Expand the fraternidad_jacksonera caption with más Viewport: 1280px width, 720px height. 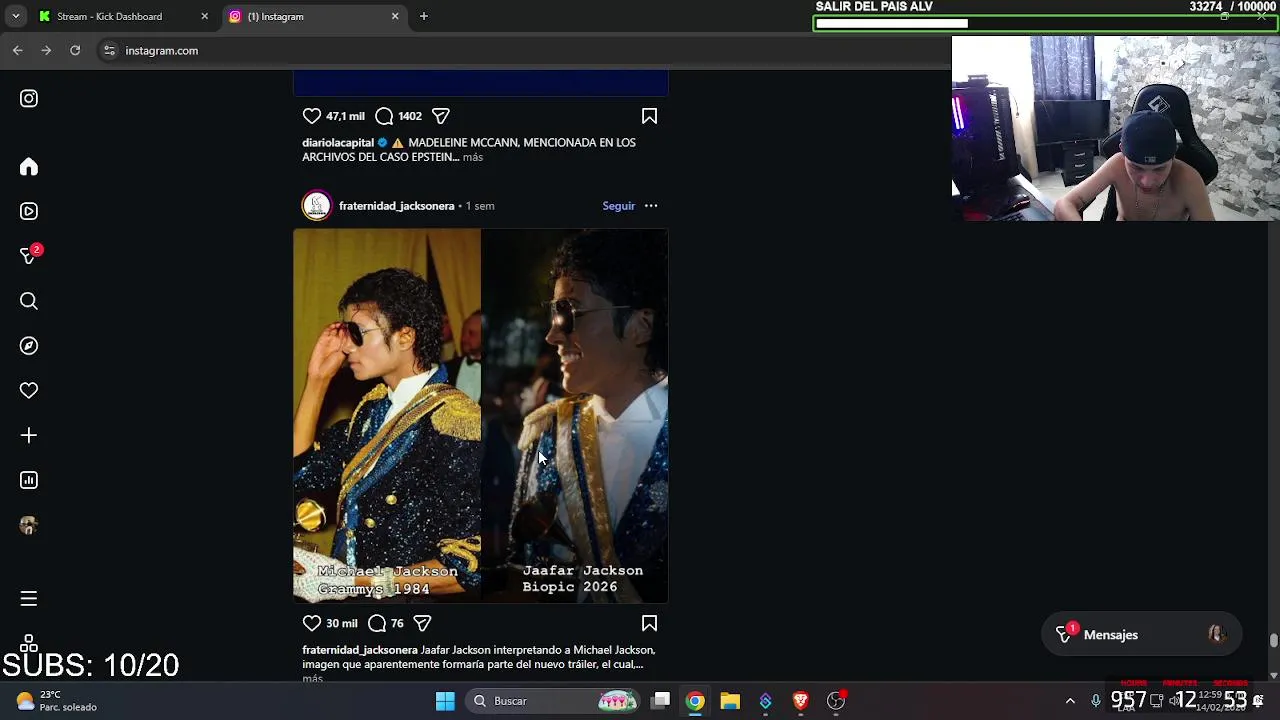(x=312, y=678)
